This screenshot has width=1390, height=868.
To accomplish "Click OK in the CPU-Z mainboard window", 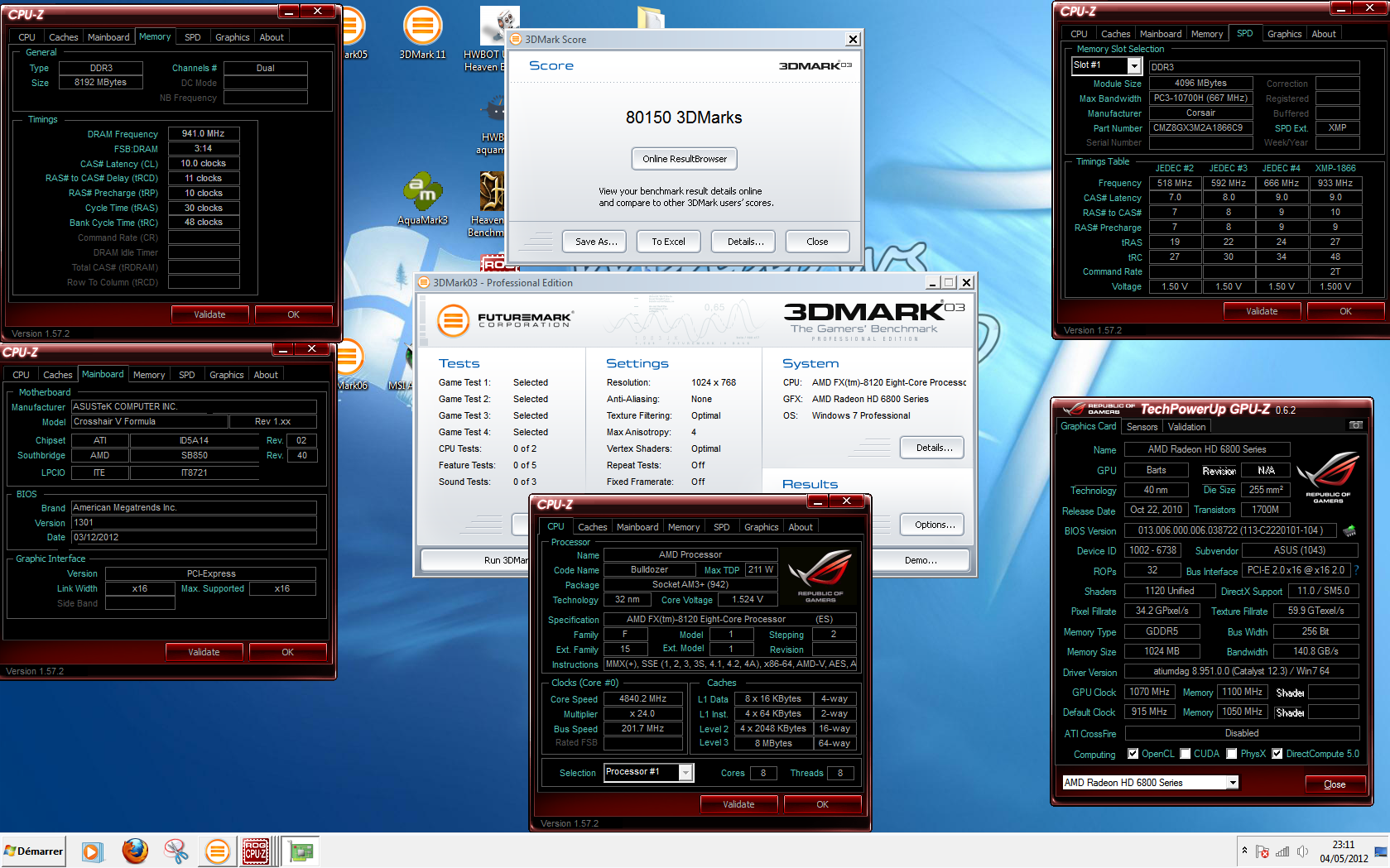I will (287, 652).
